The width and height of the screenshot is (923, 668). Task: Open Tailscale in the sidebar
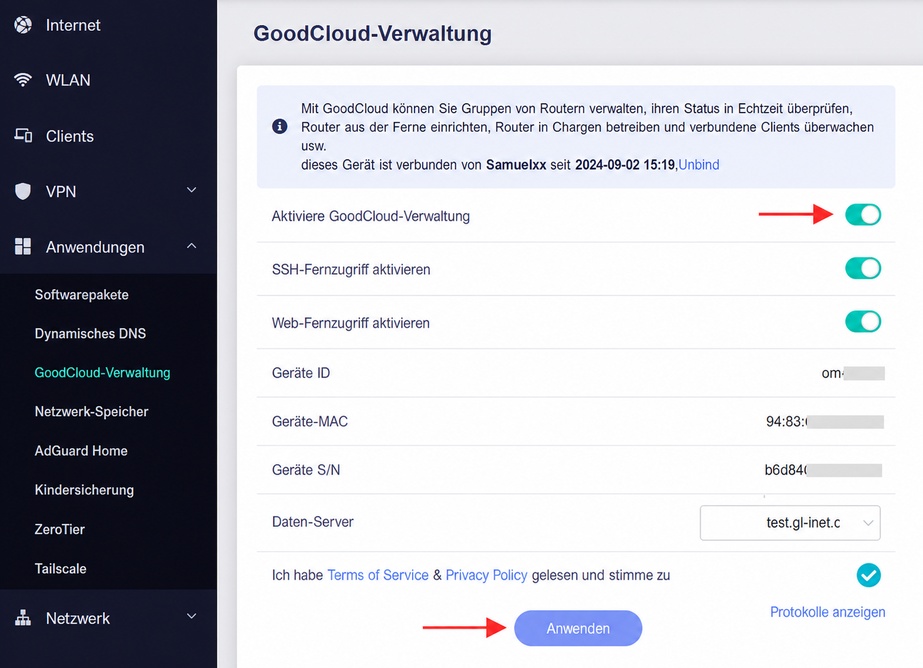coord(60,569)
